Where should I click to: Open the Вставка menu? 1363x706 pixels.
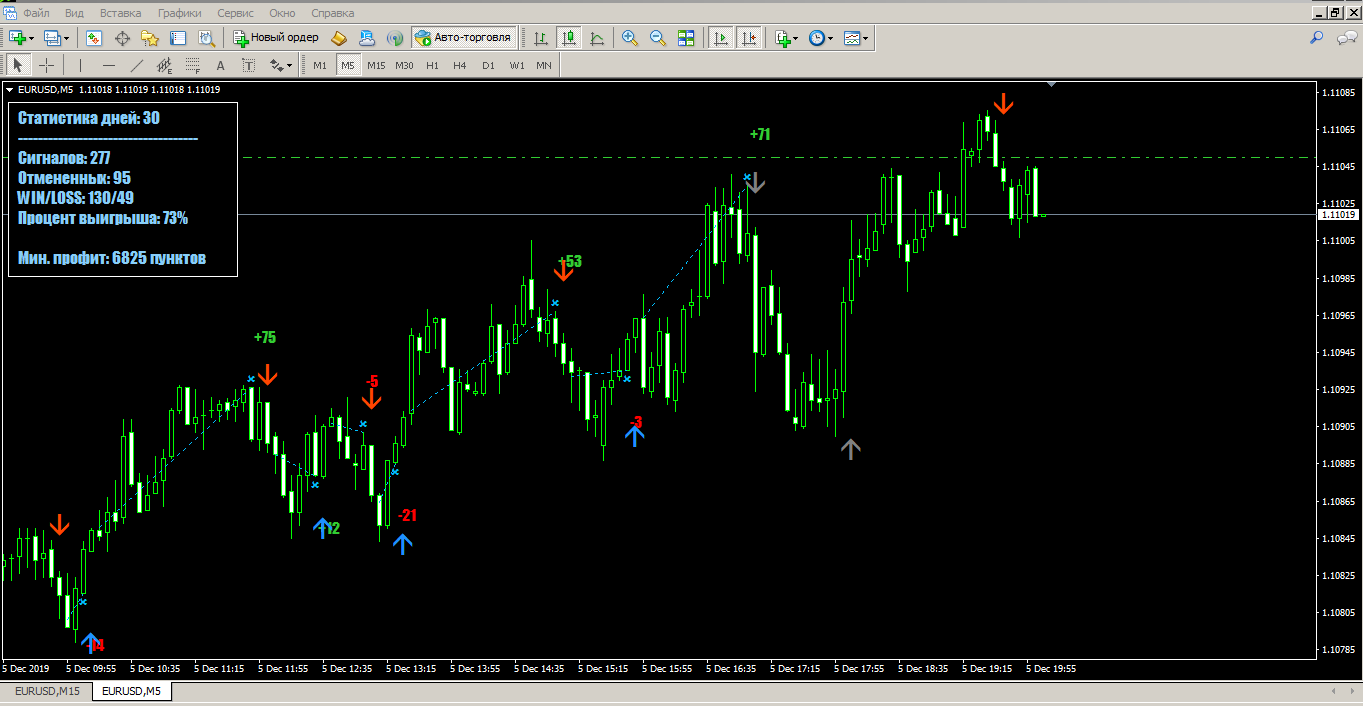coord(120,13)
